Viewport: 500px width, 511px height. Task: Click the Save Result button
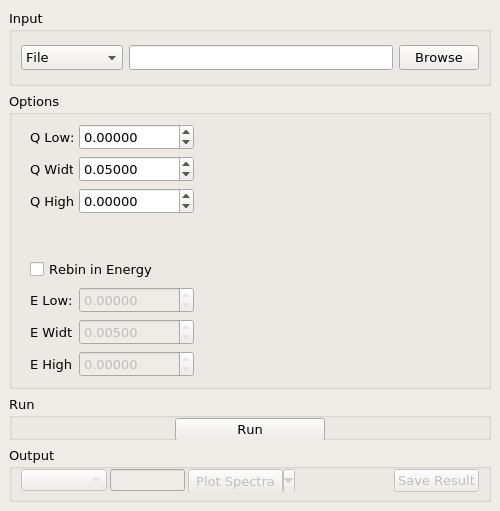coord(436,481)
